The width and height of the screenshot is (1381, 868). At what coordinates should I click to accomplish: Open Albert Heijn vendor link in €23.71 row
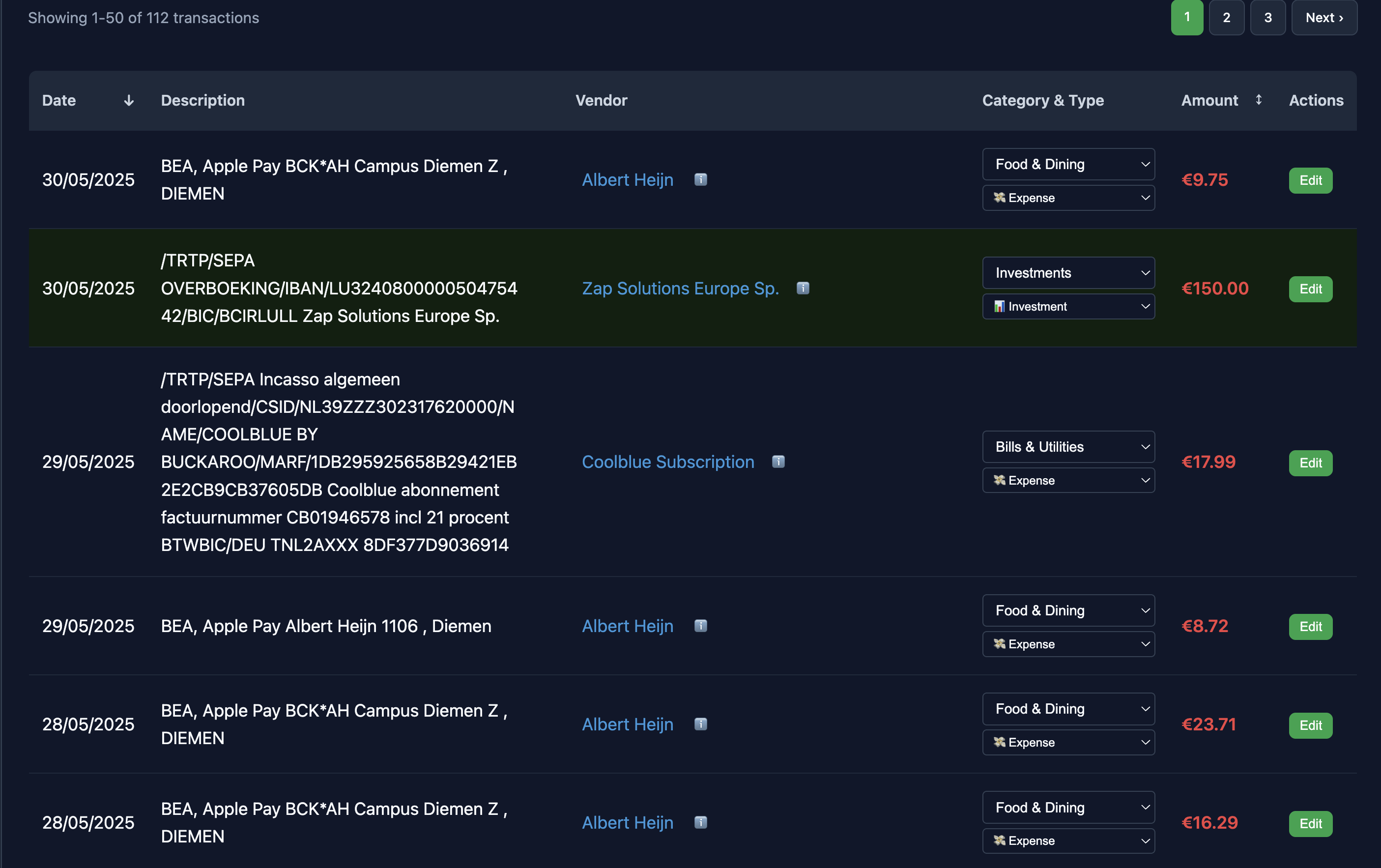coord(628,724)
